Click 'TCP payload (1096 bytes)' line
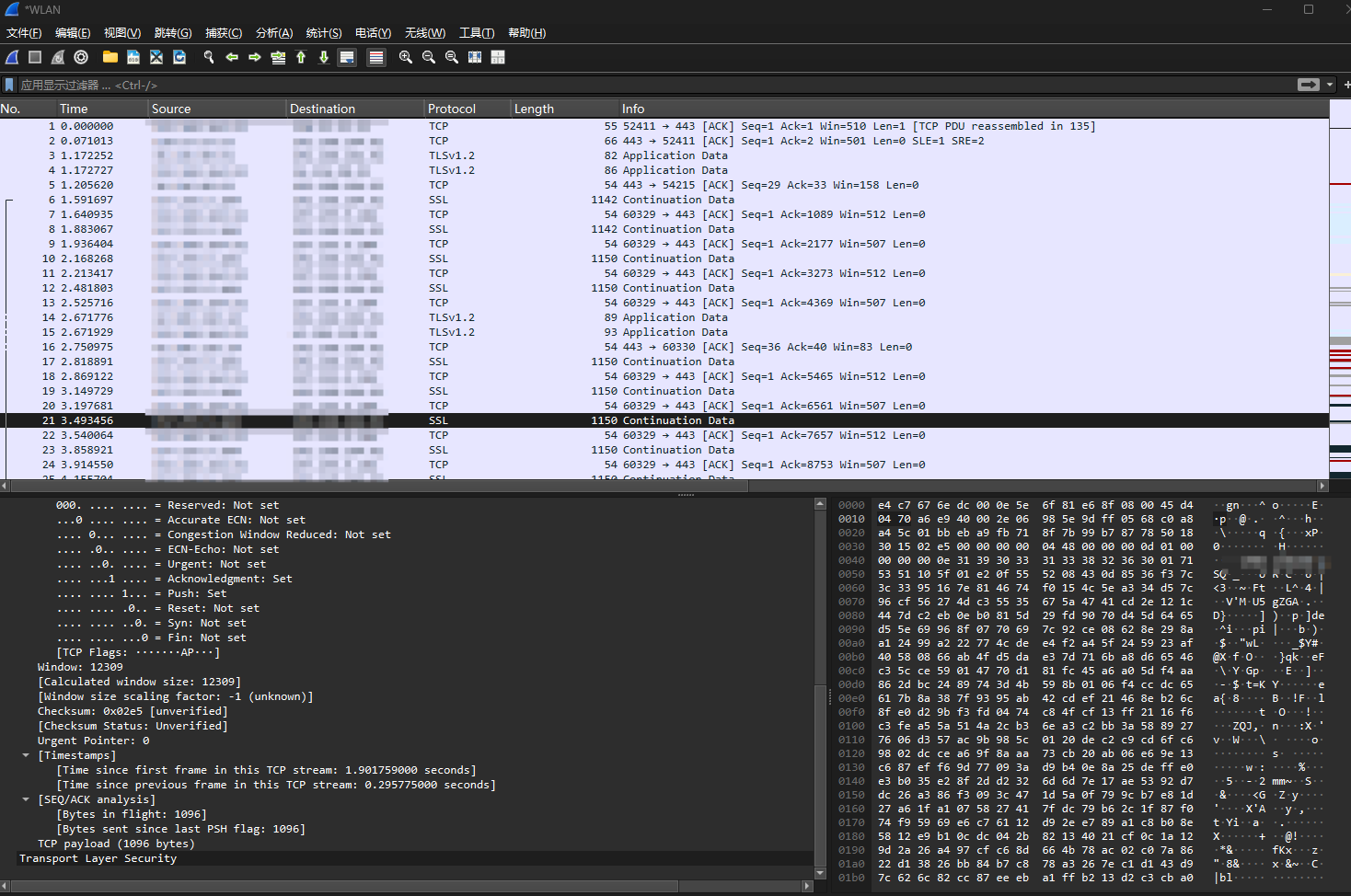The width and height of the screenshot is (1351, 896). pos(116,844)
